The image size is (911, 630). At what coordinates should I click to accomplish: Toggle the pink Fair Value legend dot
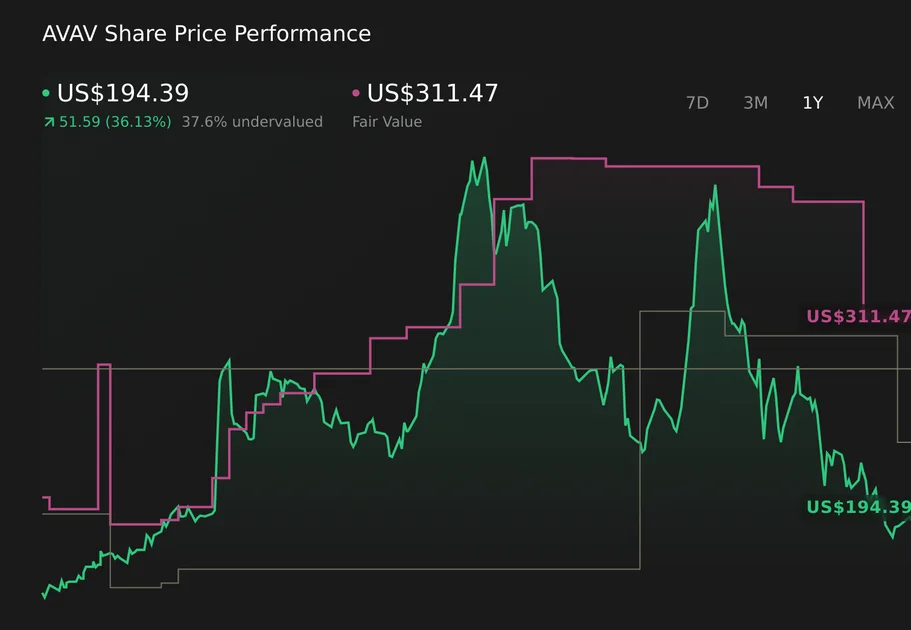355,92
